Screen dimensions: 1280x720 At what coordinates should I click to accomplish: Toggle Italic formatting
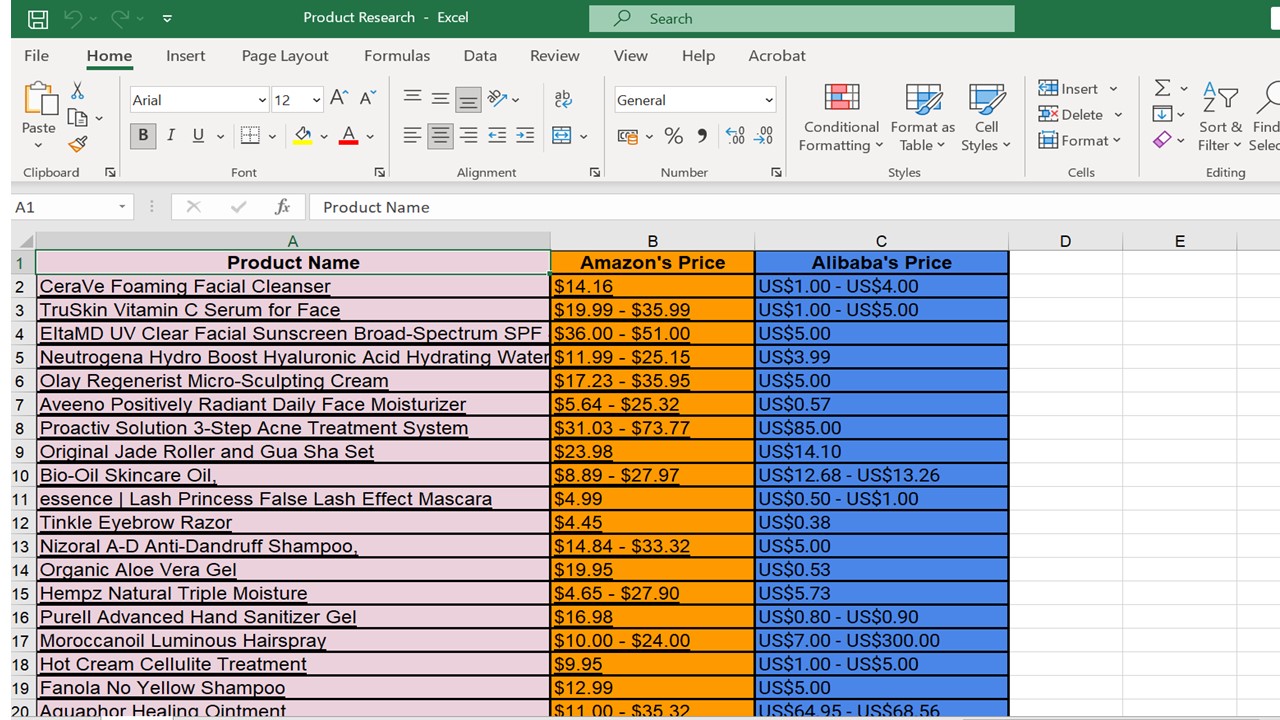[x=170, y=136]
